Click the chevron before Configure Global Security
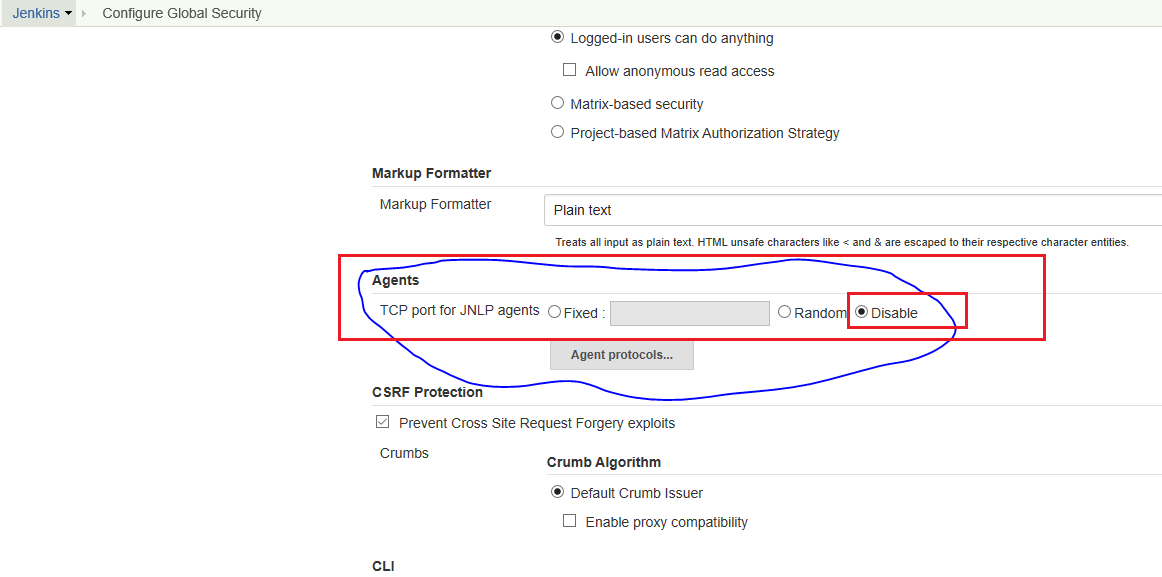 (x=84, y=14)
